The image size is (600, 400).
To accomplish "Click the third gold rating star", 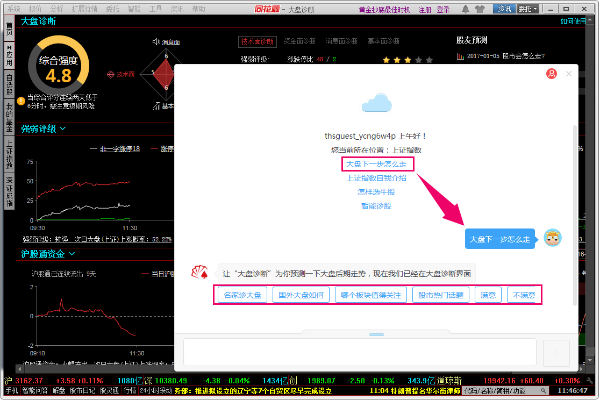I will (408, 60).
